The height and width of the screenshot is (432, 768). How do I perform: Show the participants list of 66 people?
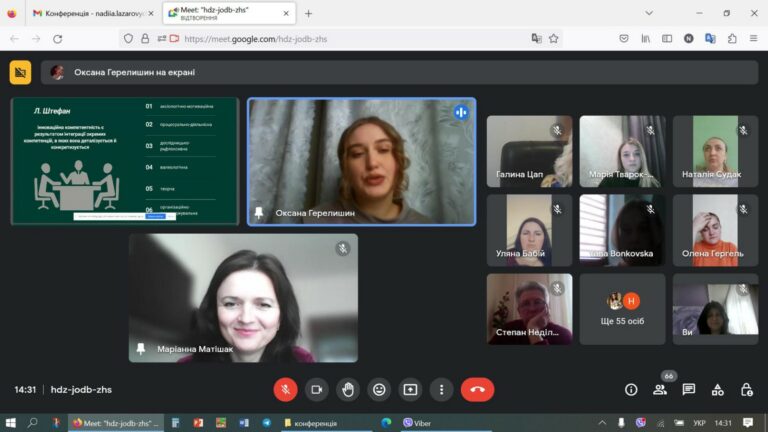(660, 390)
